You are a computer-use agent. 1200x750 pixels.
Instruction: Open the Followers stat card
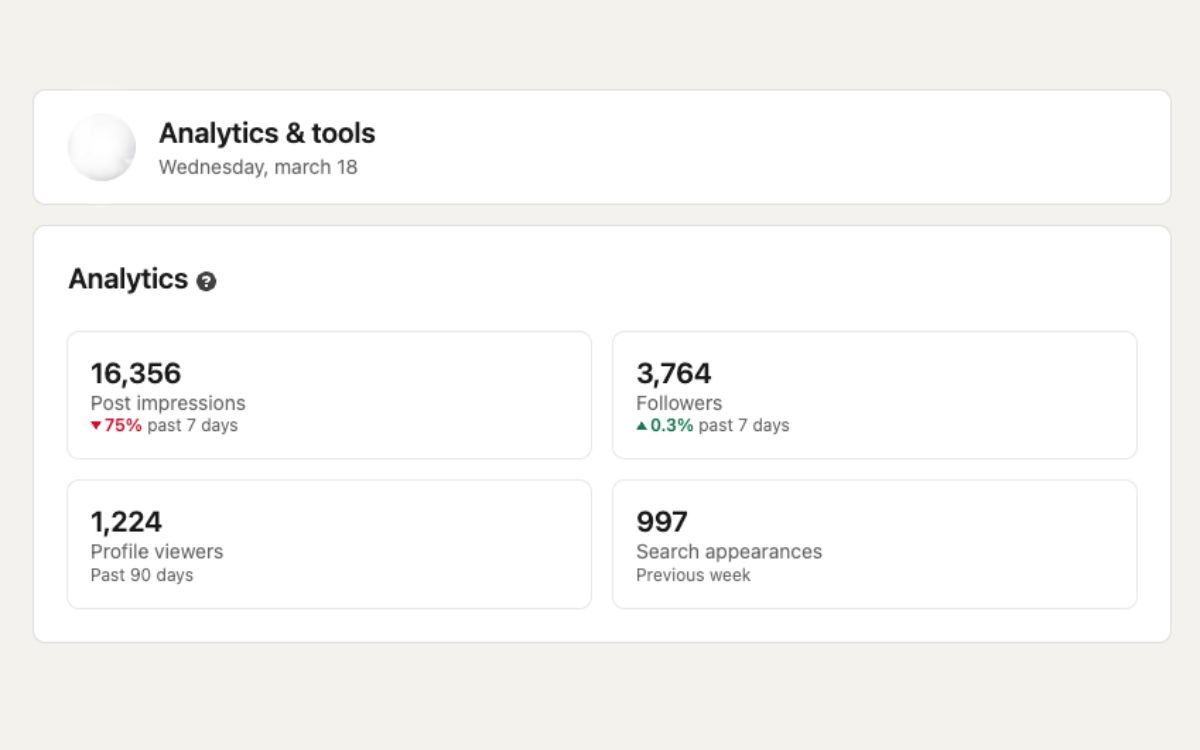[x=875, y=395]
